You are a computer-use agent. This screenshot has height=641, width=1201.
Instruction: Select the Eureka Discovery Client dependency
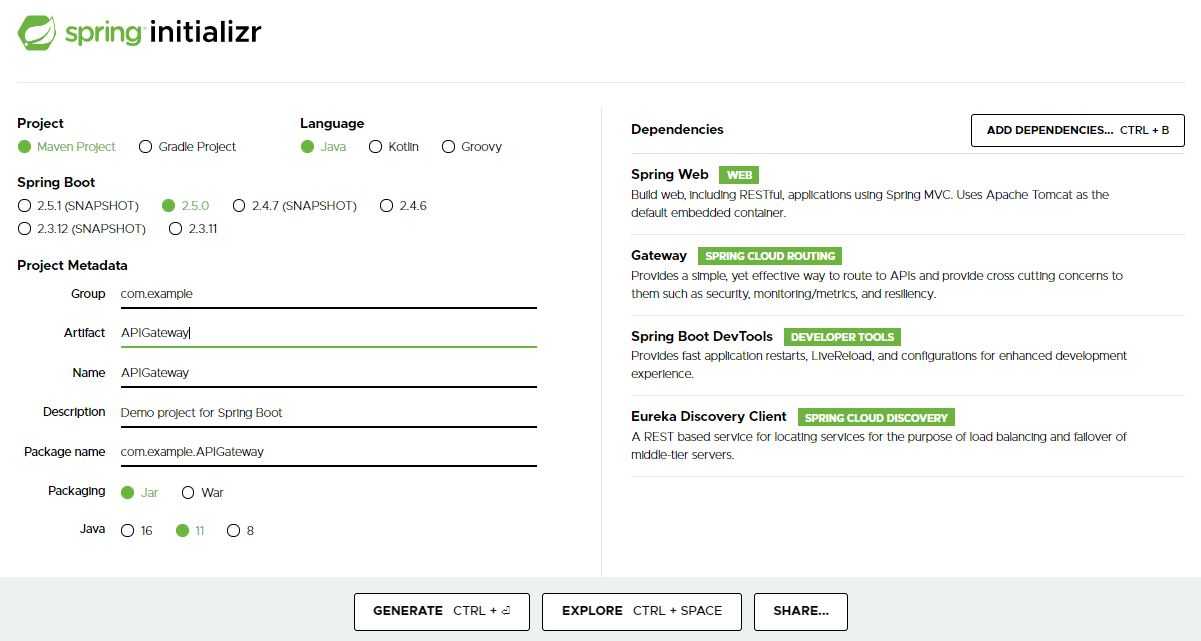point(907,436)
